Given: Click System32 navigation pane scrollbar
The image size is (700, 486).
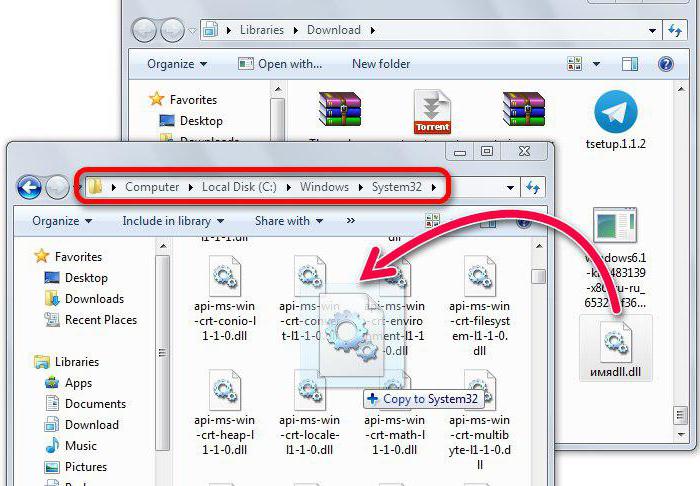Looking at the screenshot, I should pos(163,353).
